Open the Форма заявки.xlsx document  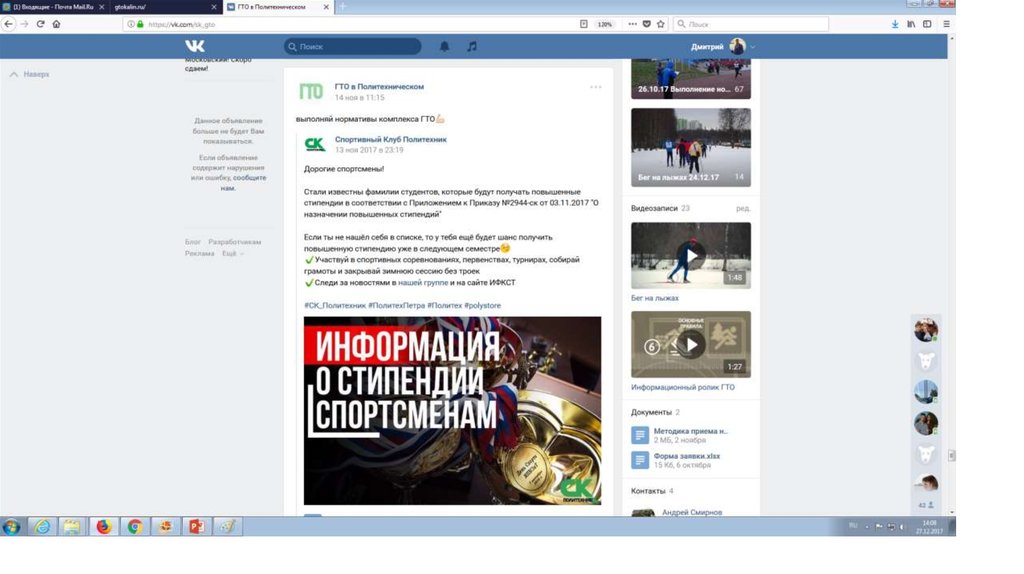click(686, 456)
